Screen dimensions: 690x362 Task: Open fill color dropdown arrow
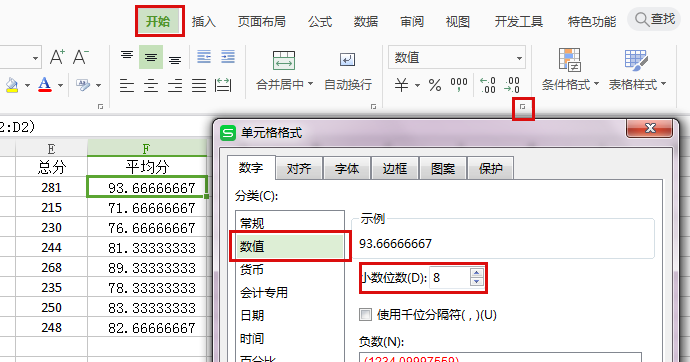point(27,85)
